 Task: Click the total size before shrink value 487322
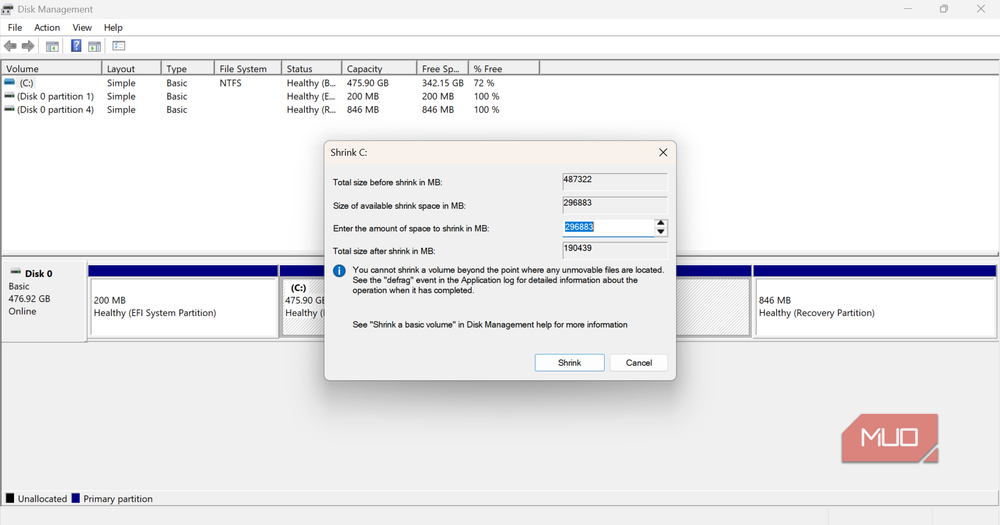tap(615, 181)
